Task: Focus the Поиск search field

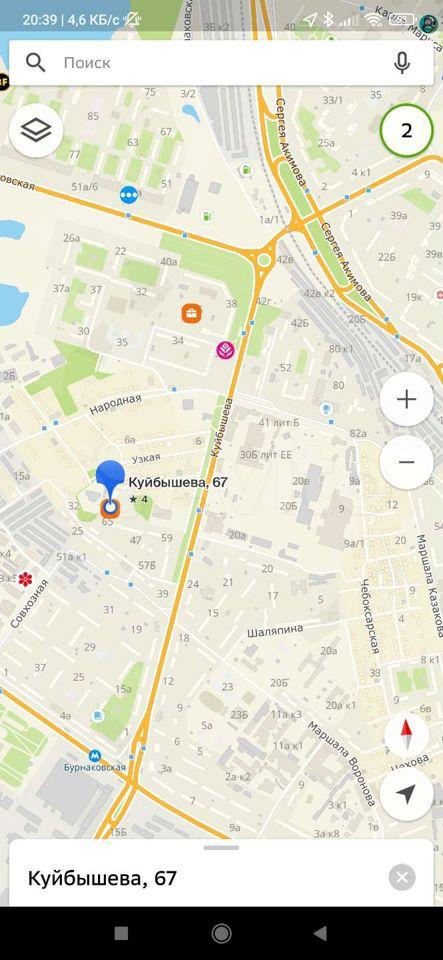Action: (x=222, y=62)
